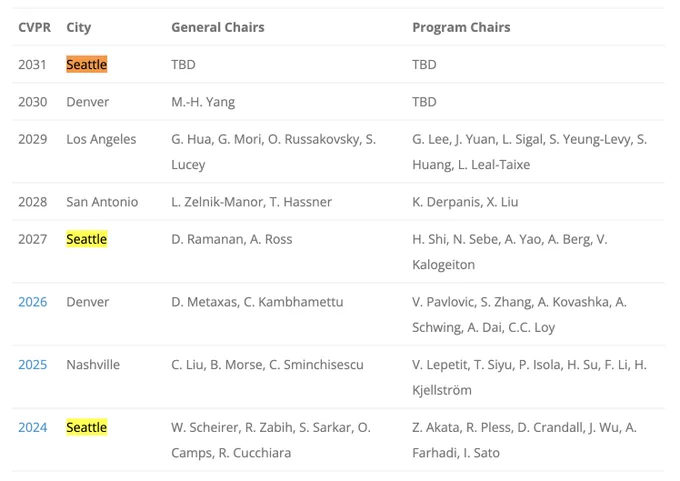The image size is (680, 481).
Task: Click the San Antonio city cell
Action: [x=102, y=202]
